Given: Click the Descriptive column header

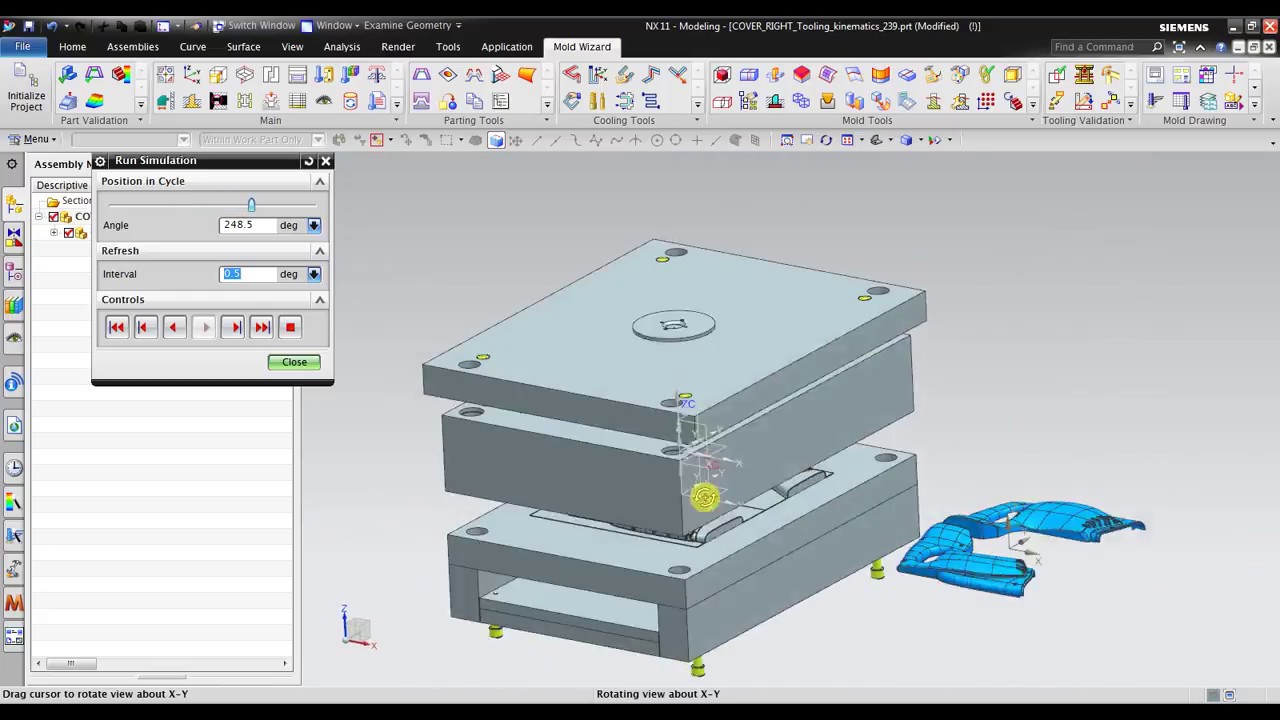Looking at the screenshot, I should pos(61,185).
